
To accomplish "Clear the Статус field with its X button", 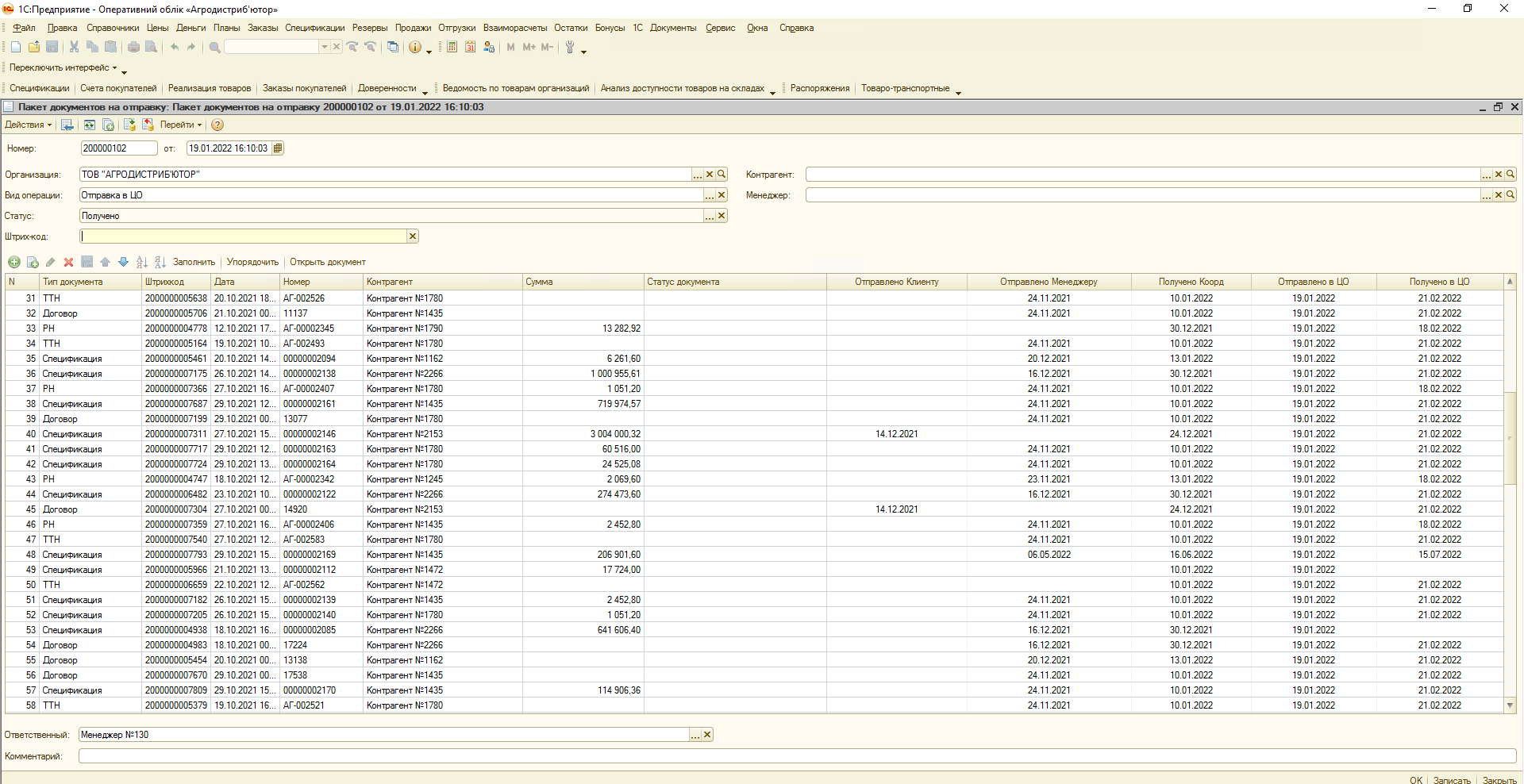I will click(x=722, y=216).
